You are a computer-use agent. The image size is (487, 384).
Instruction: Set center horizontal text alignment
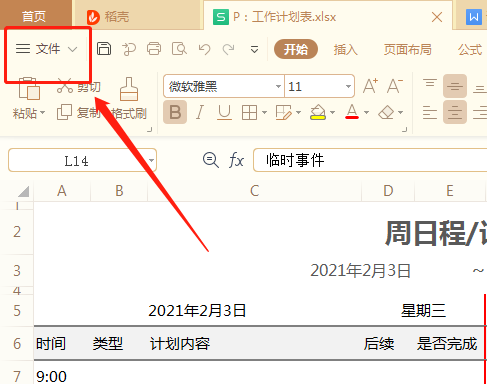tap(455, 112)
